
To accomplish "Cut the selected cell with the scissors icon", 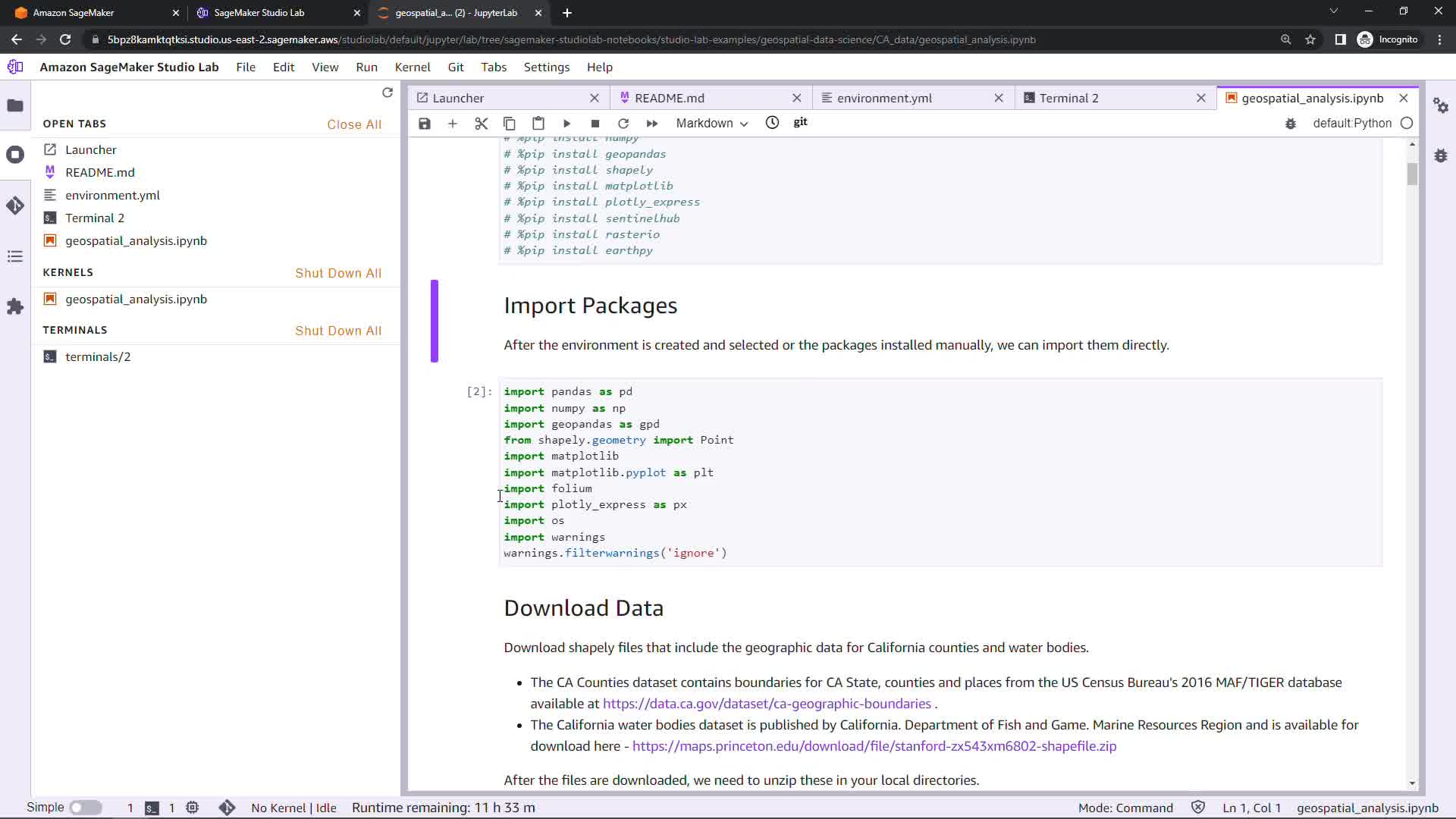I will [481, 124].
